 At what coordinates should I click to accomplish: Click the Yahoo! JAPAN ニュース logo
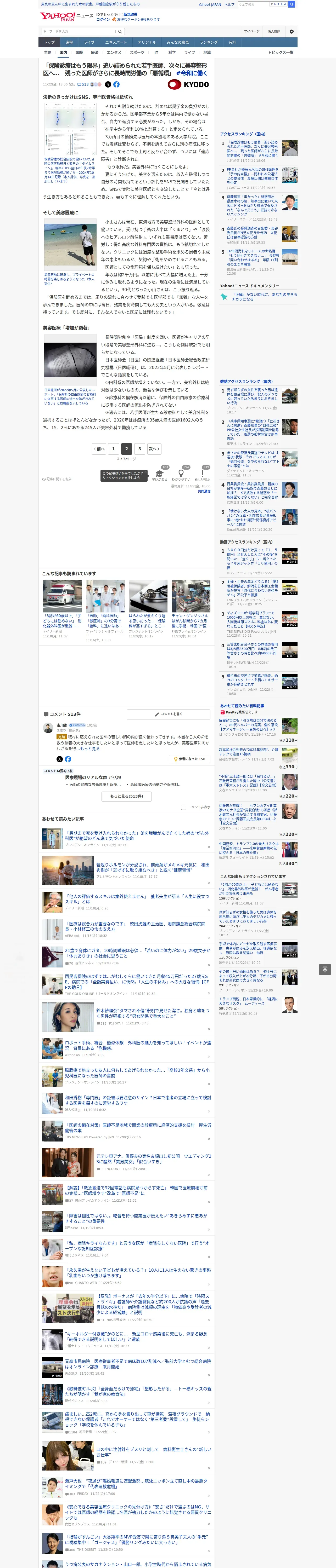click(x=66, y=16)
